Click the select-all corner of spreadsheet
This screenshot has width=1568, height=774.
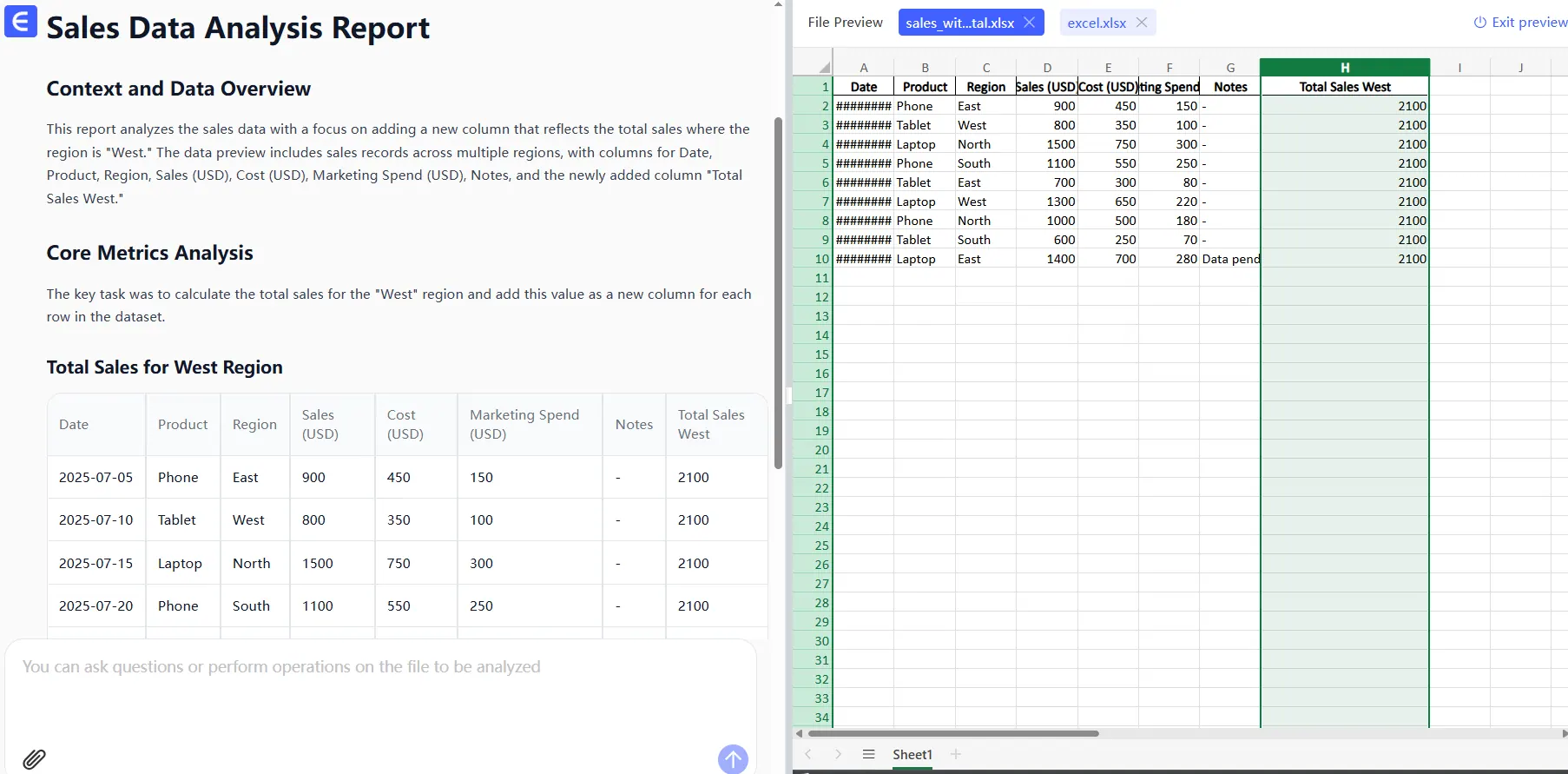coord(823,67)
